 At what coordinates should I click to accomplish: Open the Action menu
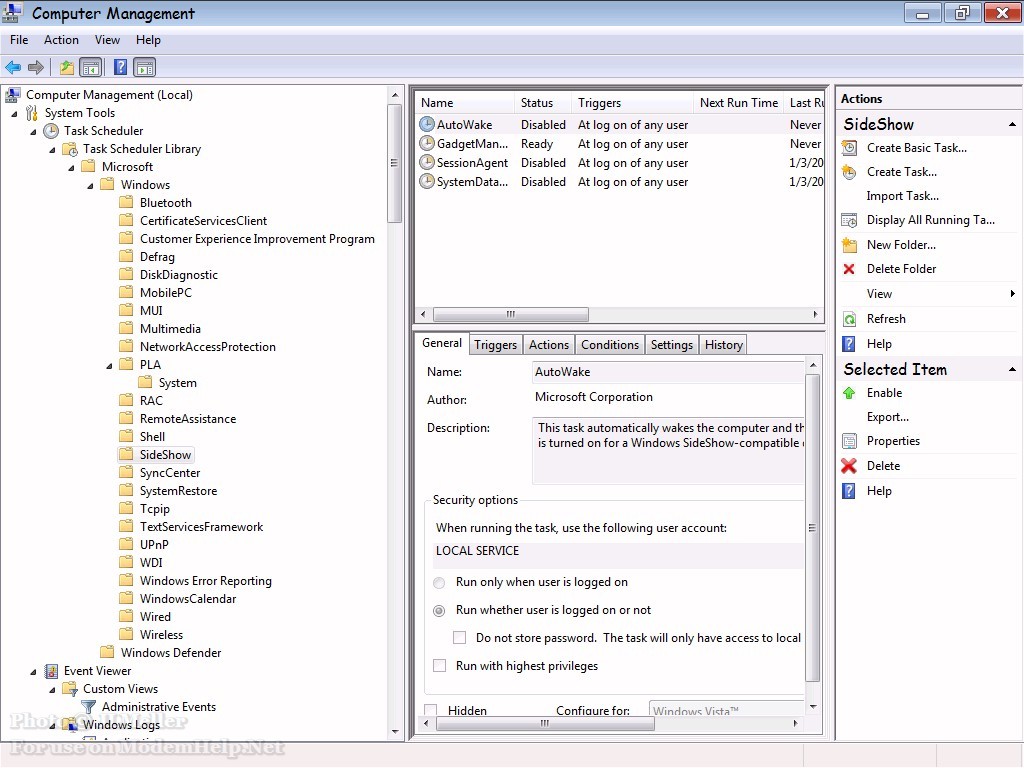click(61, 40)
